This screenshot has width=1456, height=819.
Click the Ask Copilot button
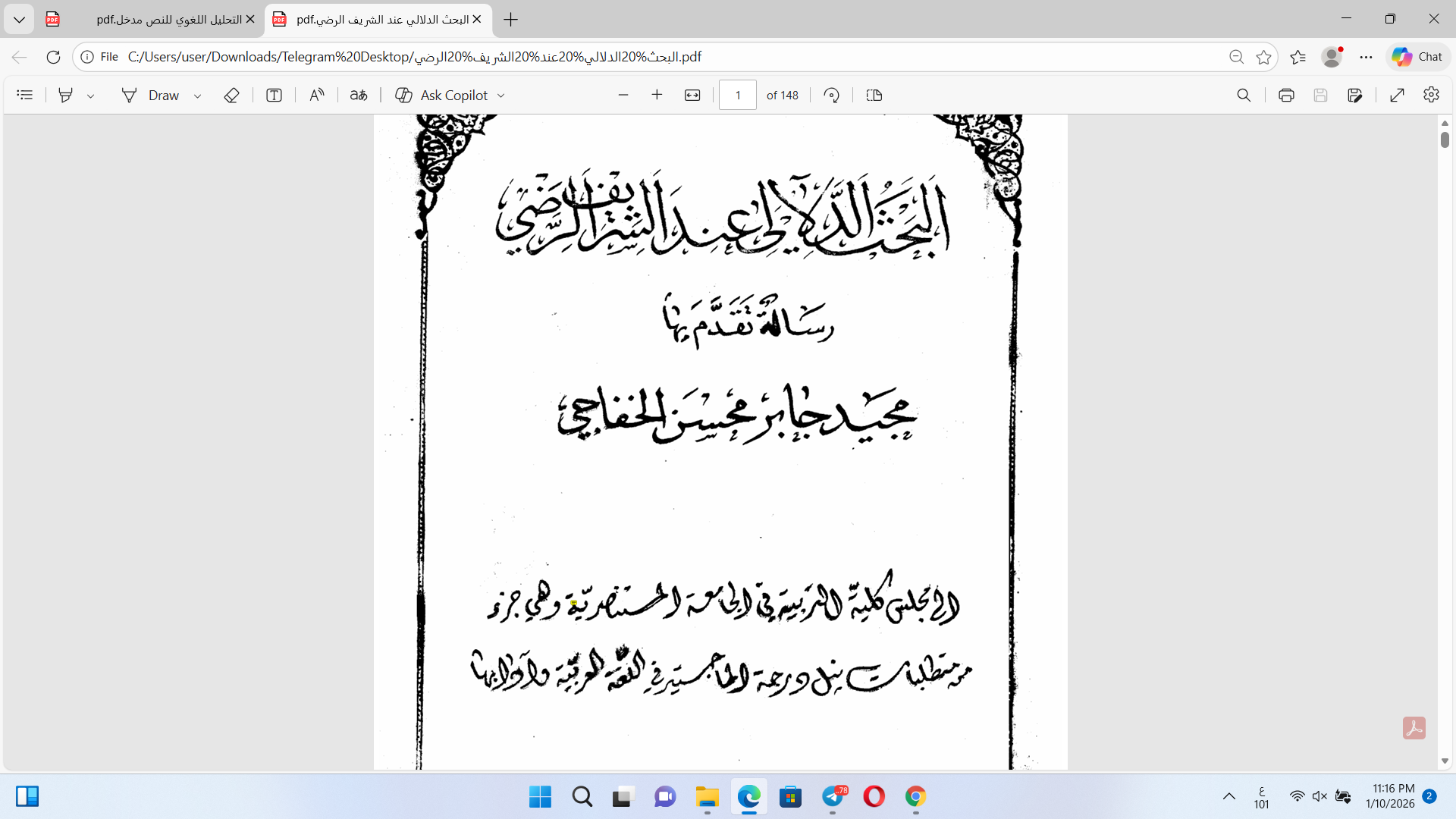pos(442,95)
